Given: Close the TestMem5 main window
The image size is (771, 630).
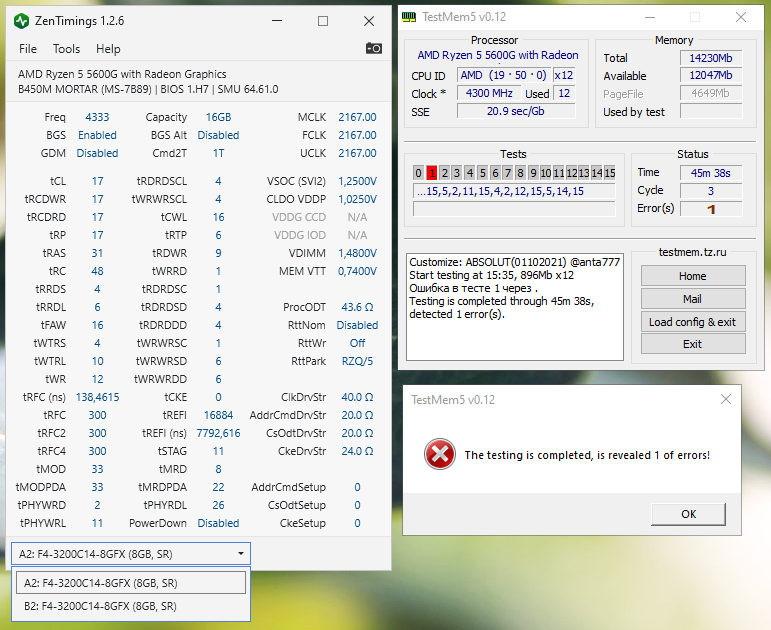Looking at the screenshot, I should 741,17.
